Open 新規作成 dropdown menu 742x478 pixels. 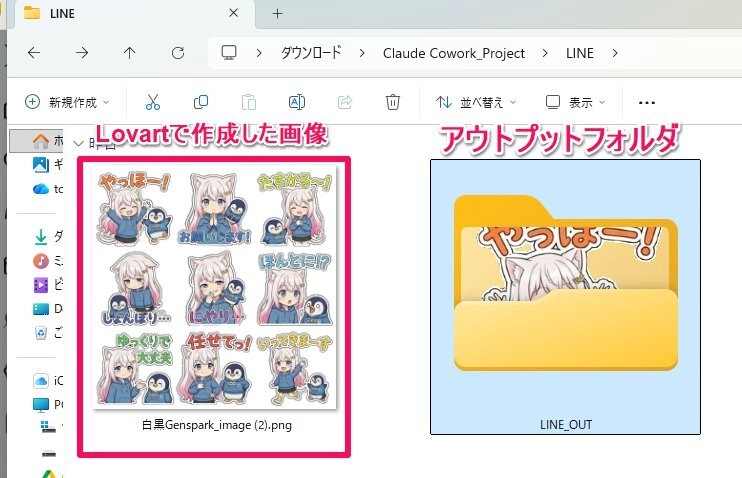(x=67, y=102)
